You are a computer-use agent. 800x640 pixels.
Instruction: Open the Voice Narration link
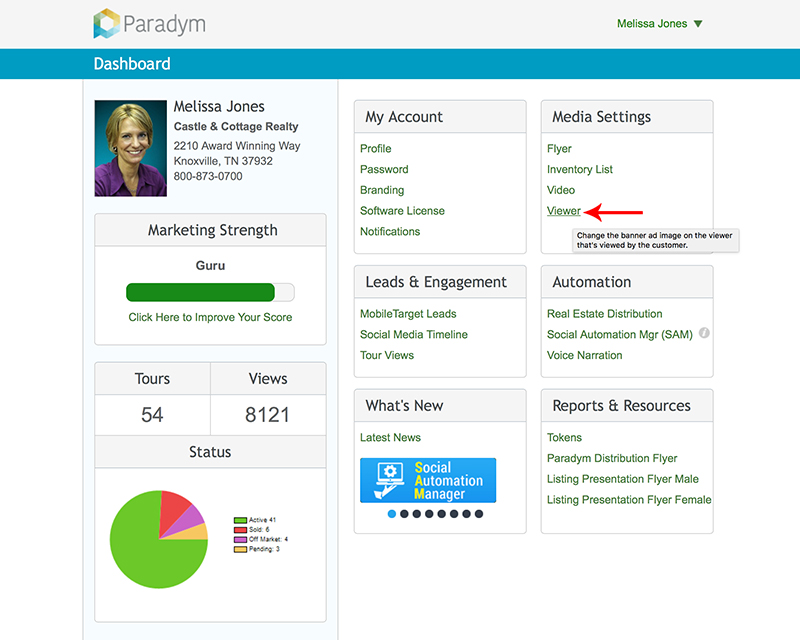click(585, 355)
